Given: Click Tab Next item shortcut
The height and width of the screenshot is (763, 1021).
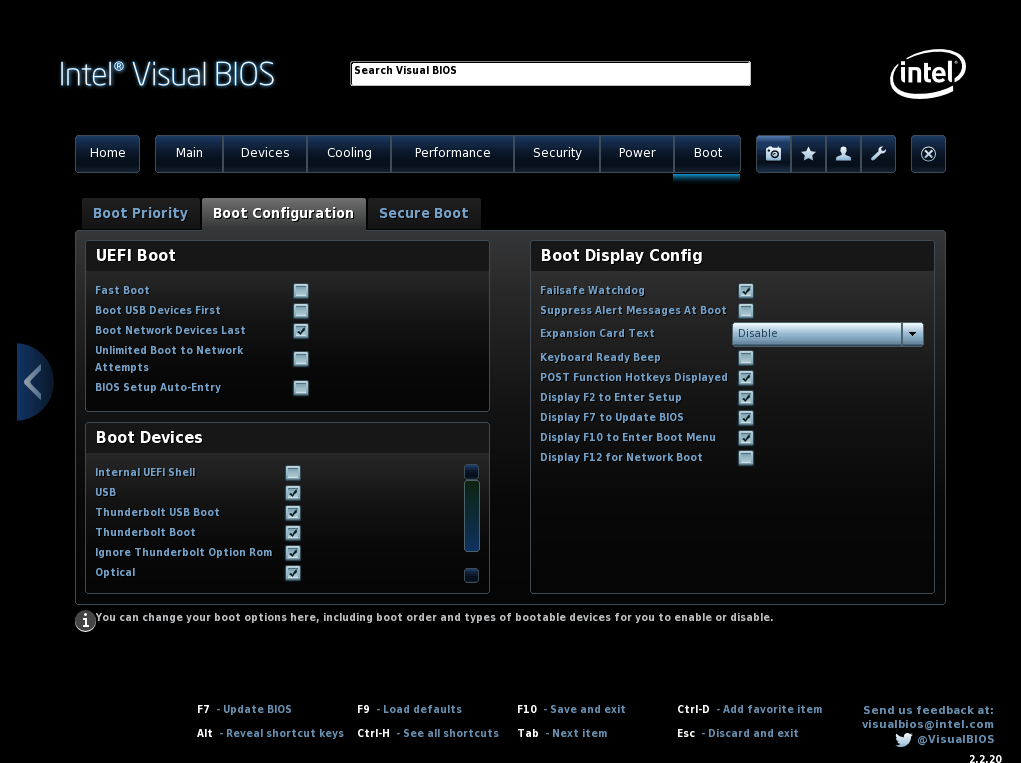Looking at the screenshot, I should tap(563, 734).
